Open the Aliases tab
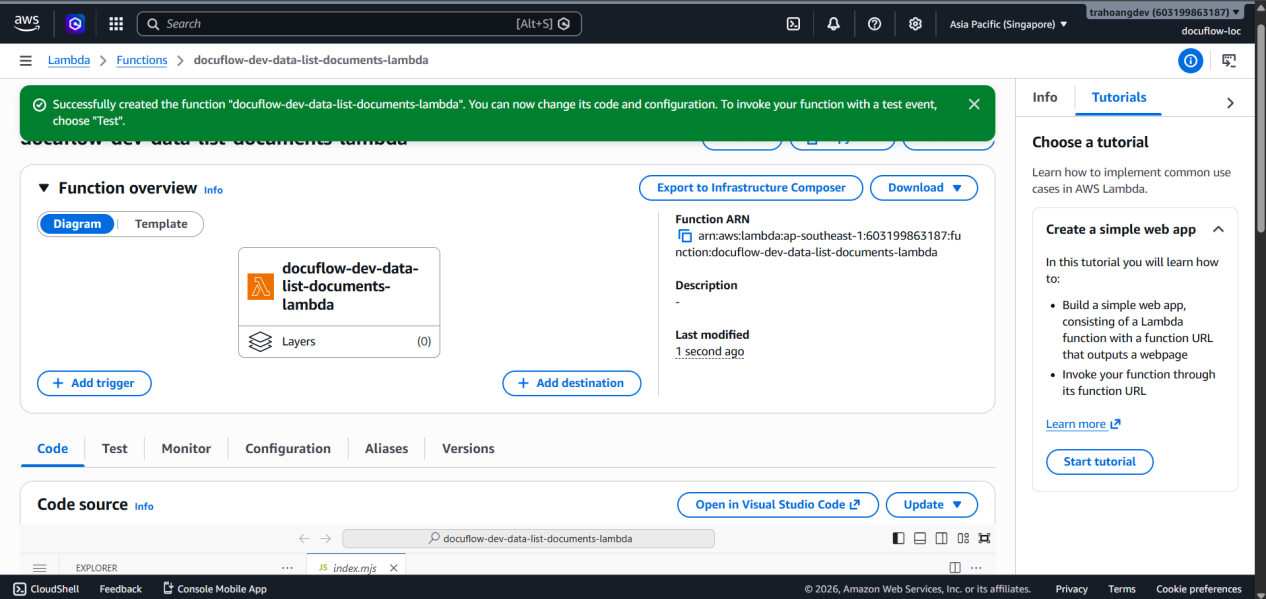 click(x=386, y=449)
